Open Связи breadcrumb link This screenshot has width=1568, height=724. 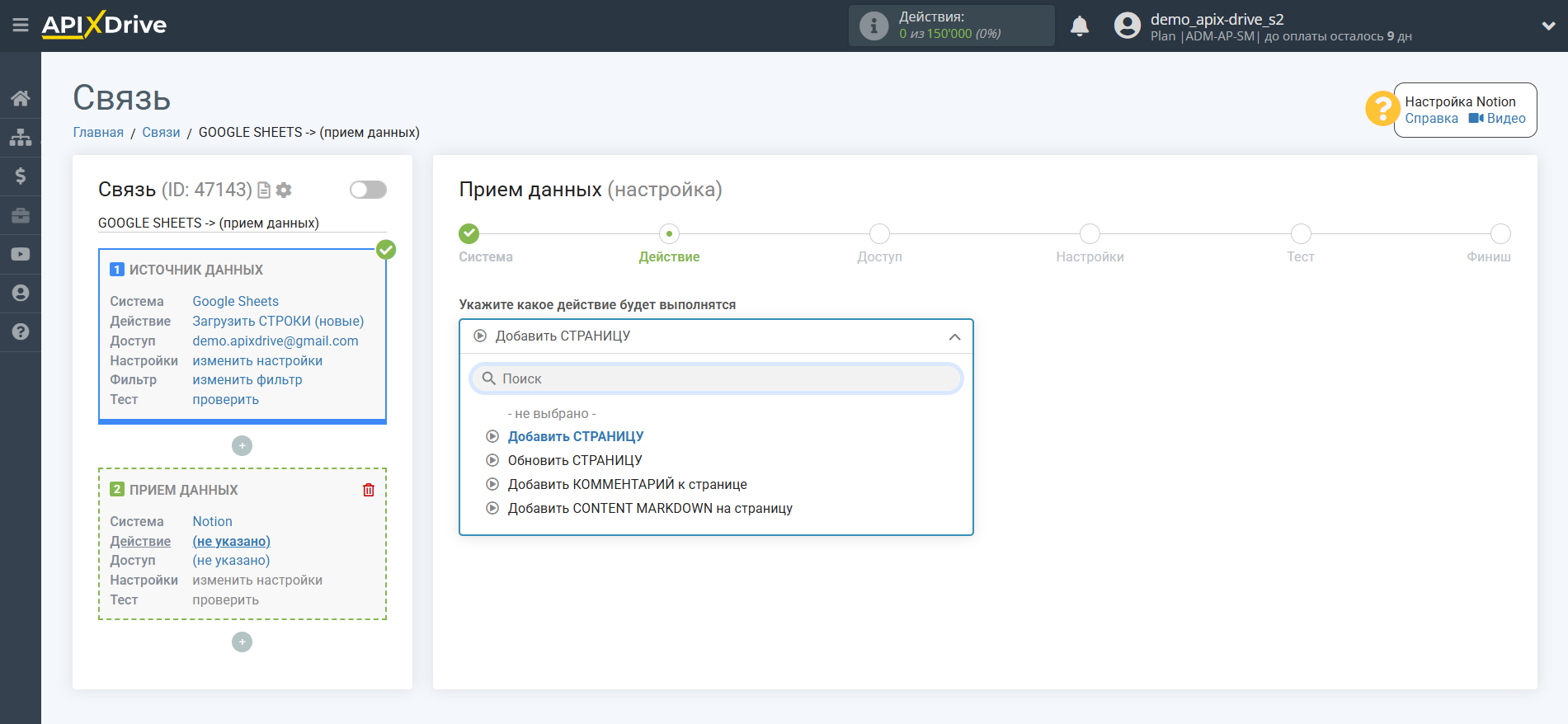[161, 133]
